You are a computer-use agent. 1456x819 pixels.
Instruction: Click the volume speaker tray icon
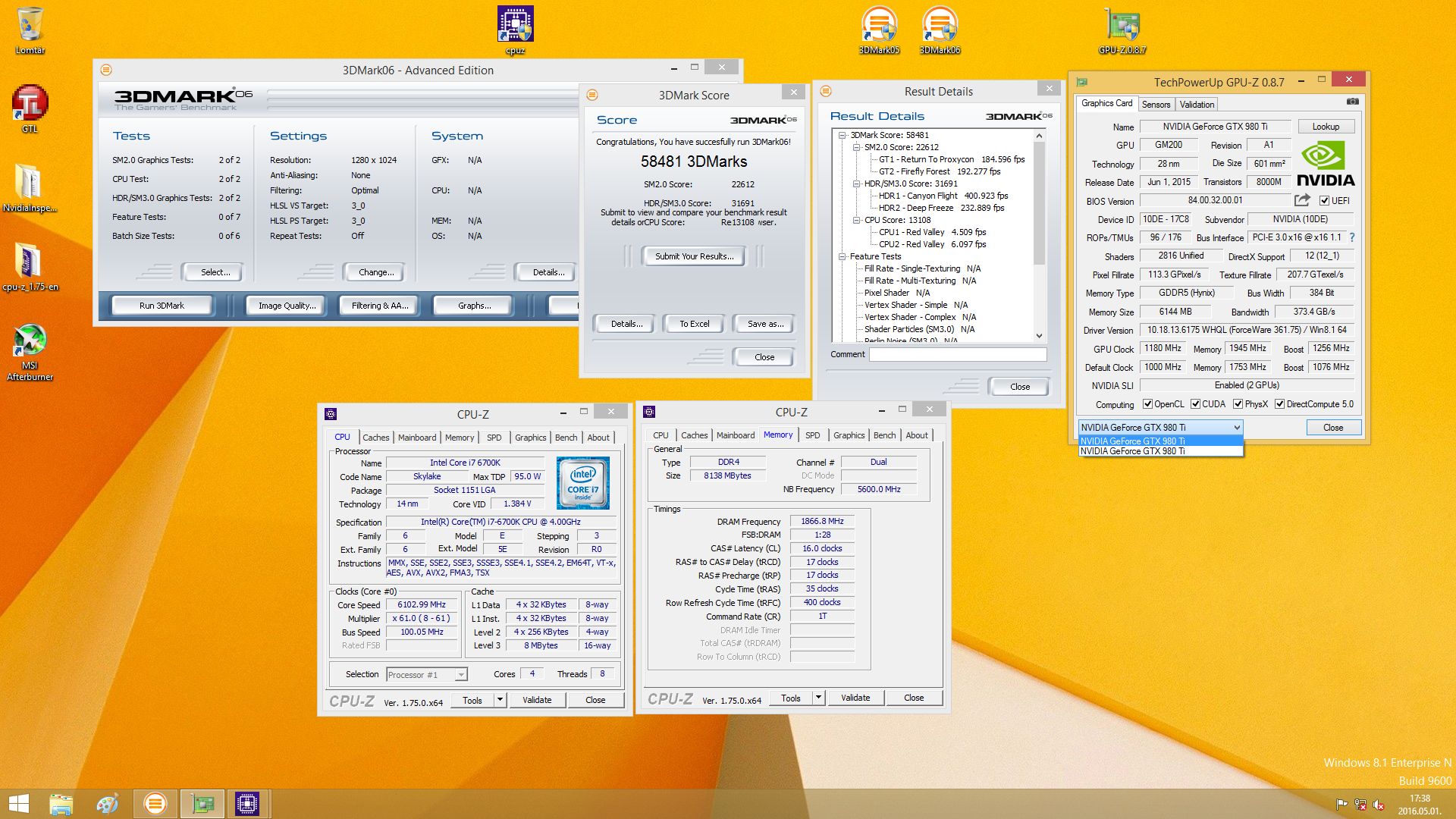pos(1379,805)
